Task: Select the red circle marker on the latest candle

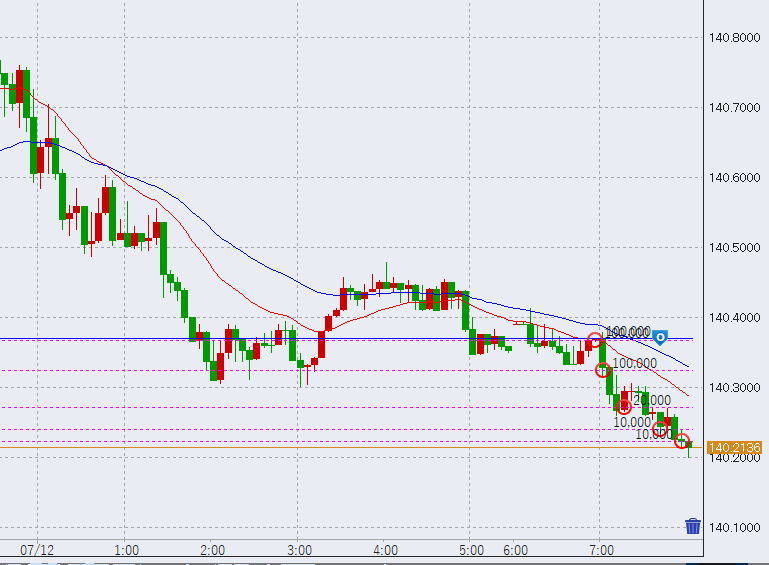Action: coord(682,441)
